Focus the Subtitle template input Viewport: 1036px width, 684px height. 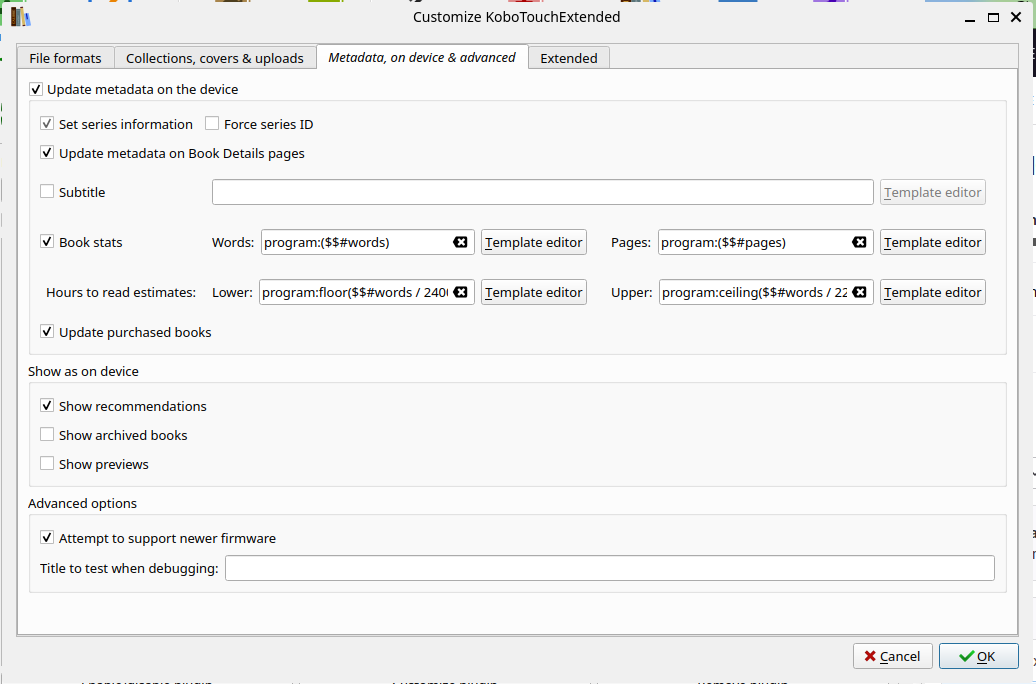click(x=542, y=192)
